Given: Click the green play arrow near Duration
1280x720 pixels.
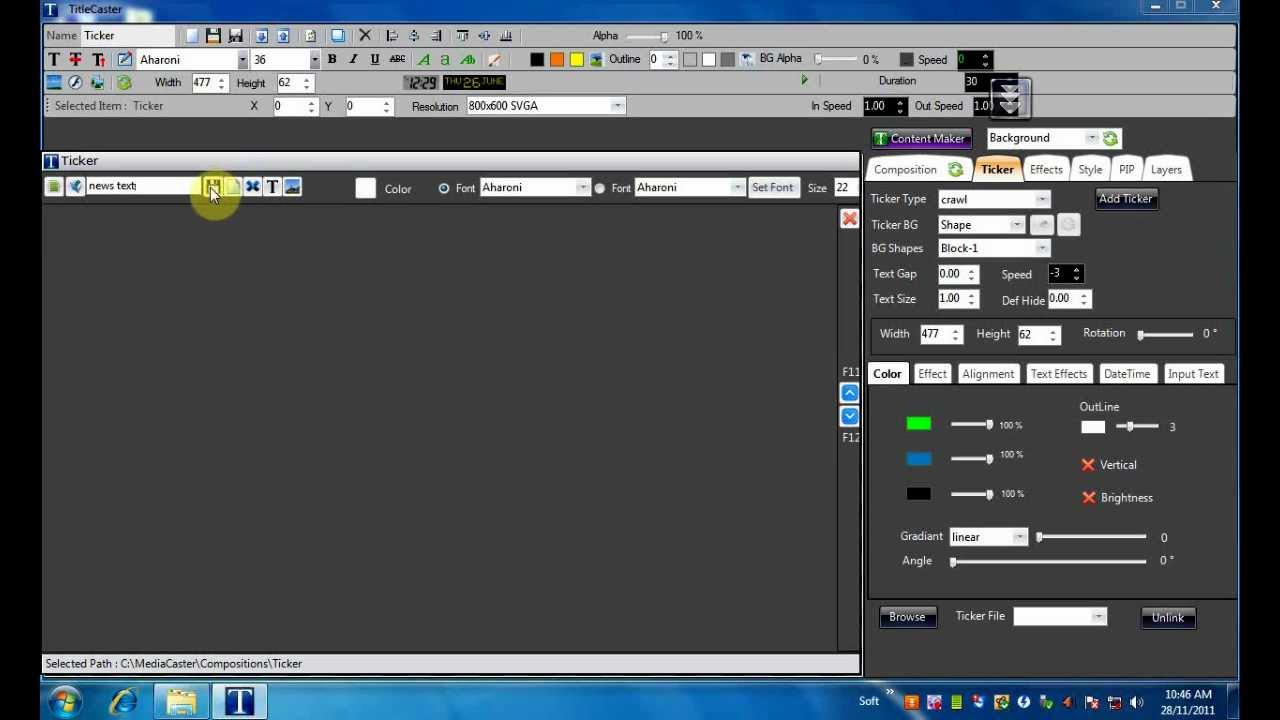Looking at the screenshot, I should [x=804, y=81].
